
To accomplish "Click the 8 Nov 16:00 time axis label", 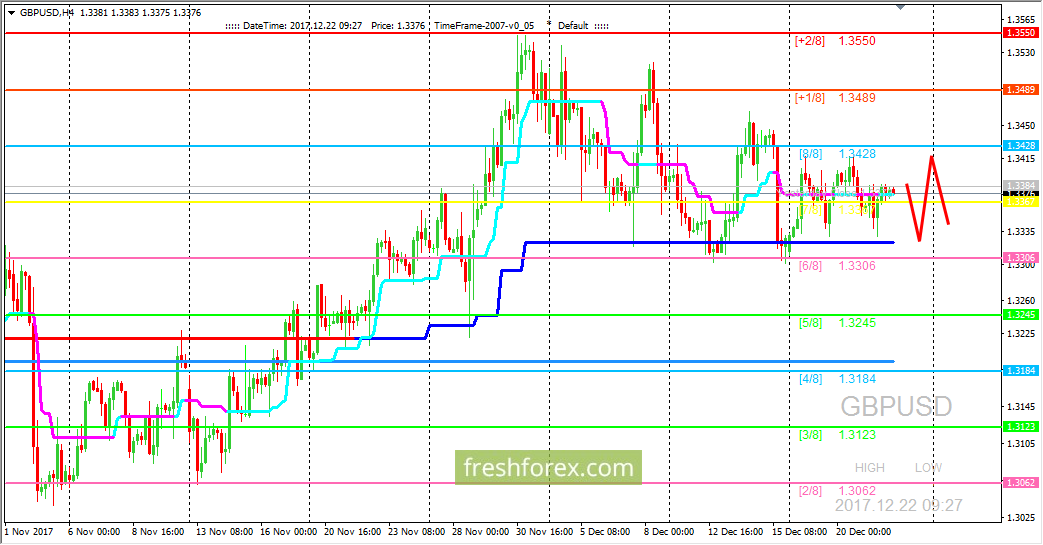I will 158,532.
